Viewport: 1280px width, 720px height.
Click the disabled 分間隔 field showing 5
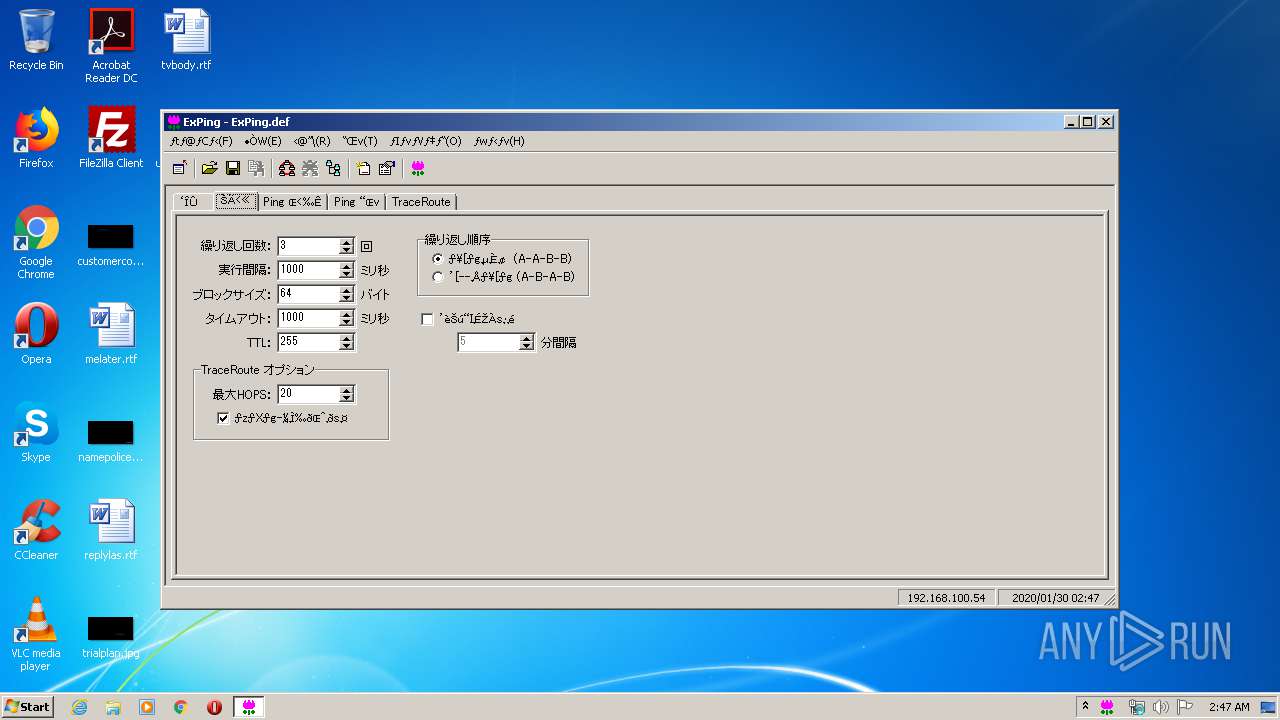pos(489,342)
